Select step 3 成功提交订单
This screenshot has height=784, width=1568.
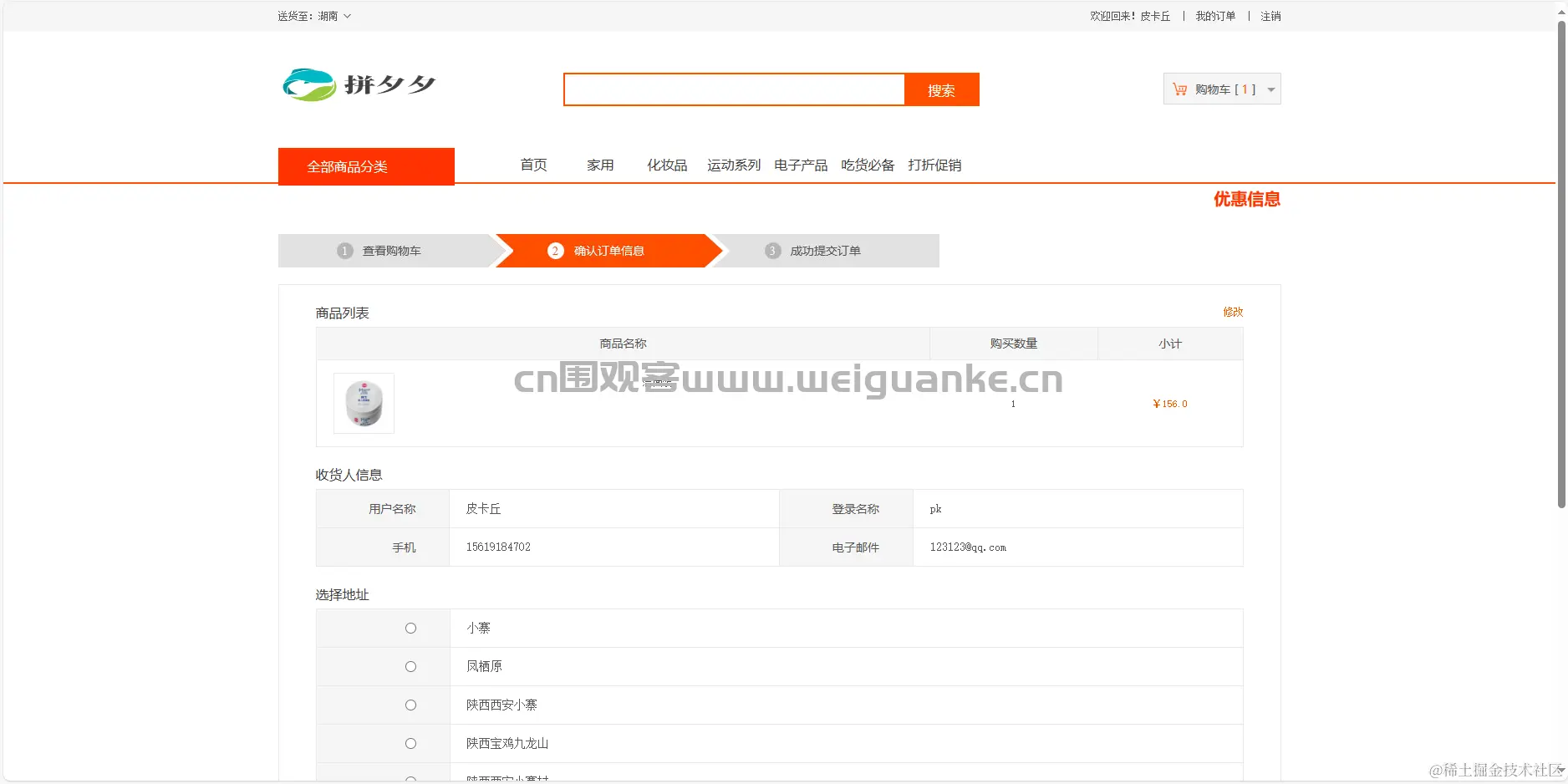(x=825, y=251)
